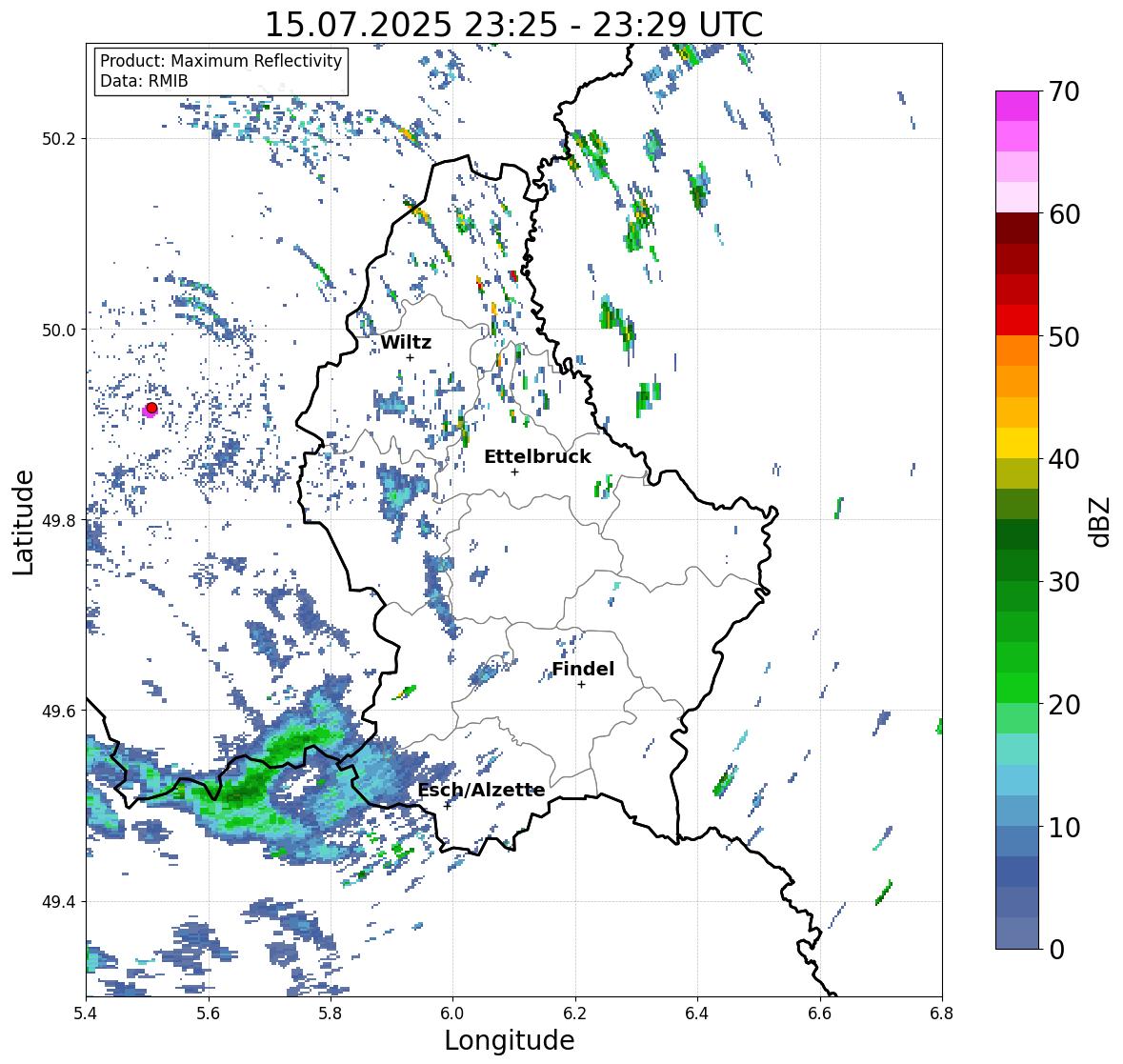
Task: Click longitude tick label 5.8
Action: click(331, 1014)
